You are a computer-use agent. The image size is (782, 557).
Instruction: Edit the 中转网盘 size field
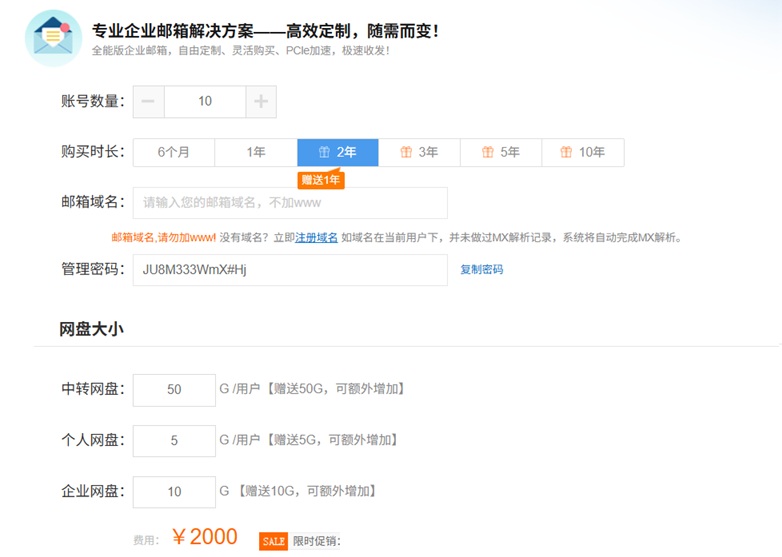tap(174, 390)
